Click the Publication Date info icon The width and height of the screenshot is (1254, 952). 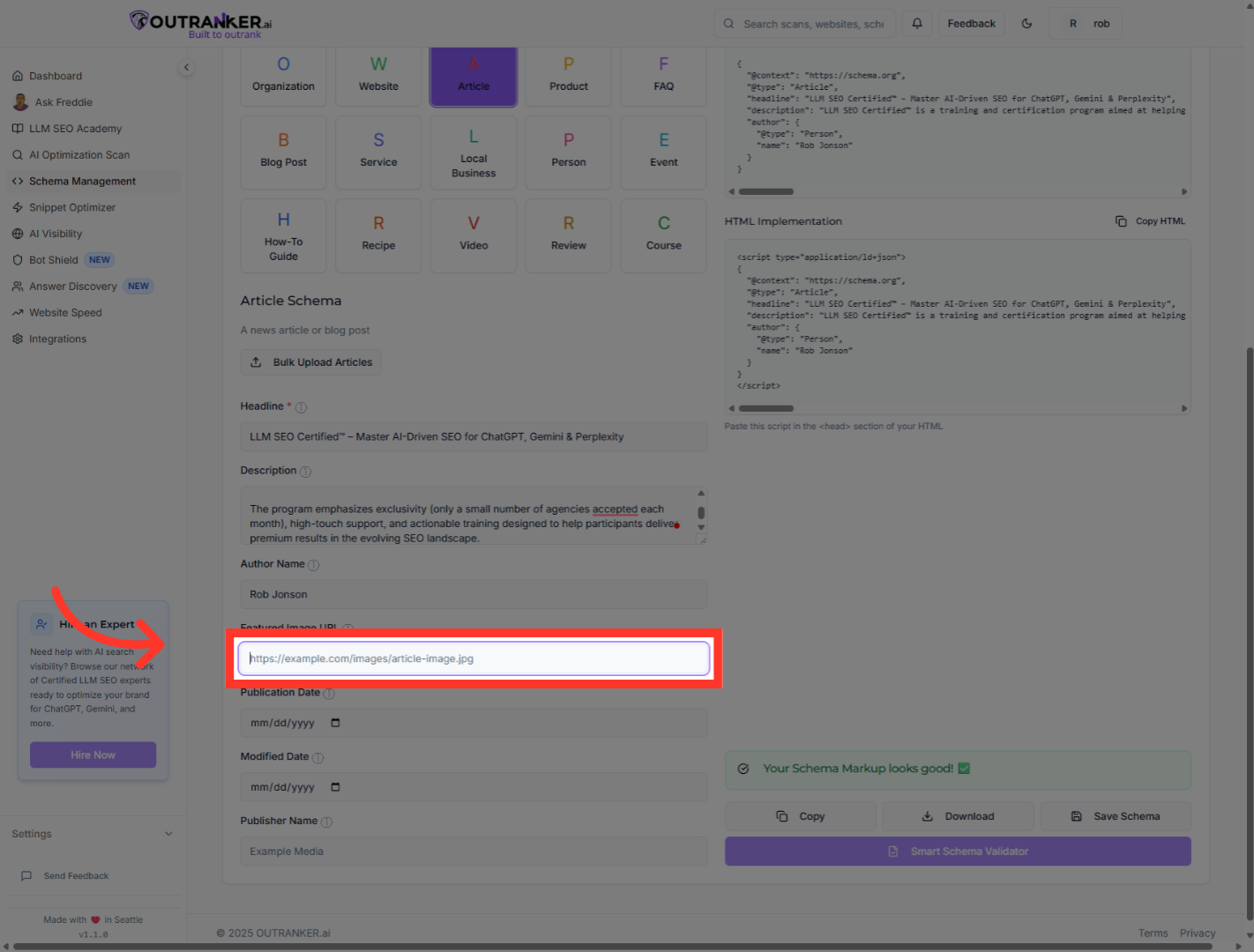coord(329,694)
